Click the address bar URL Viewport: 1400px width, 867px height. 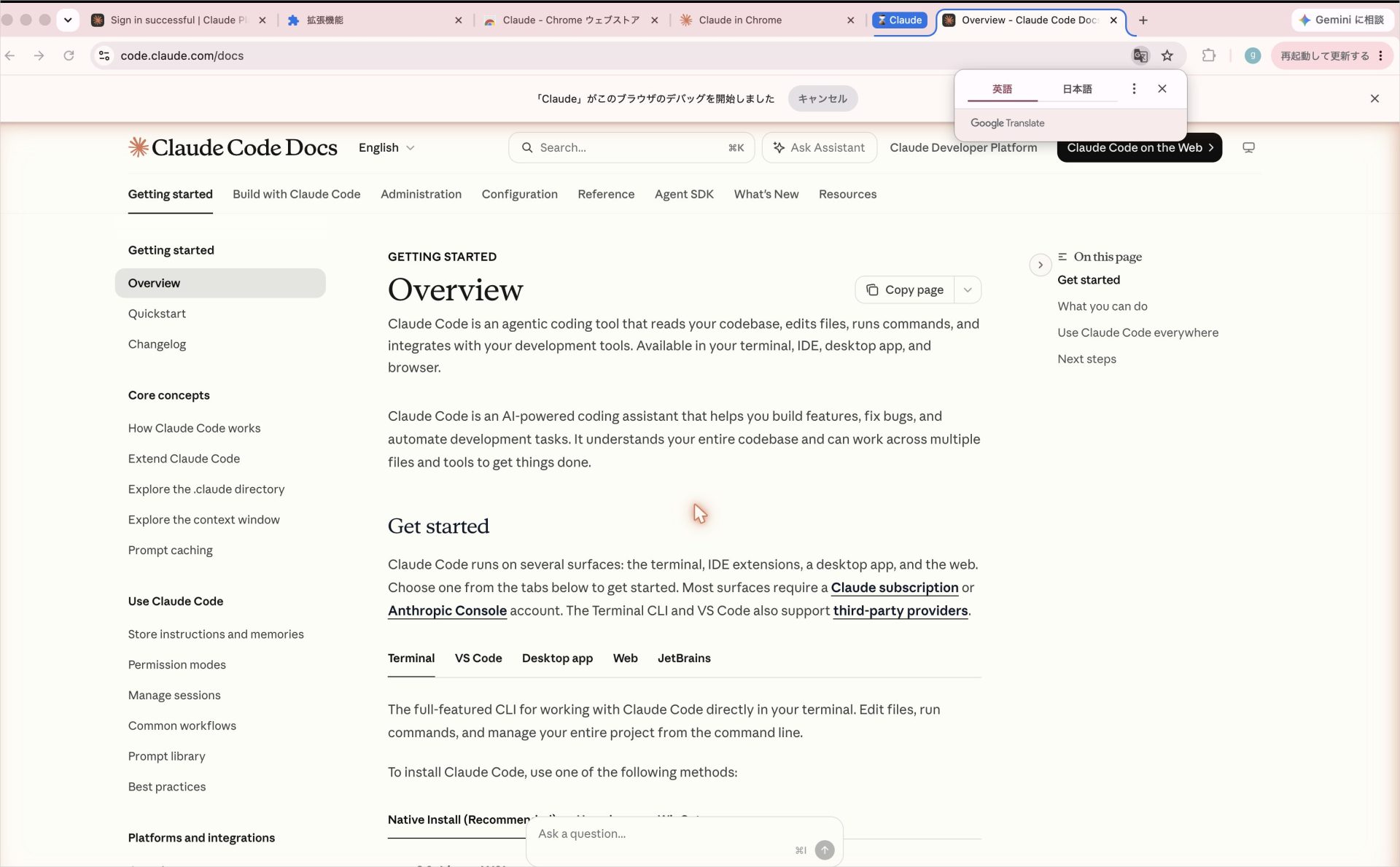pos(182,55)
